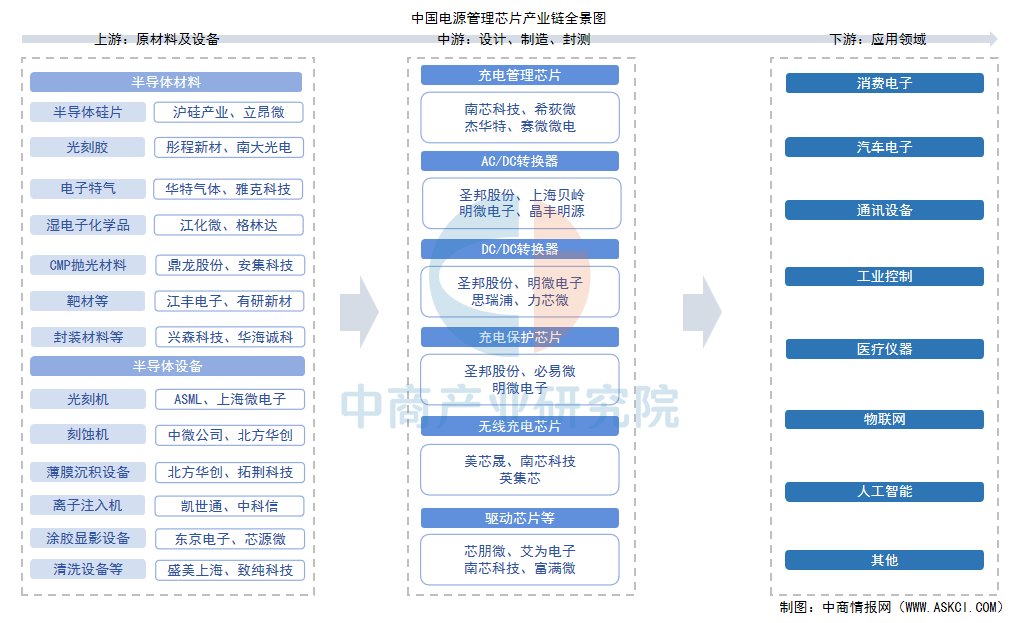1020x623 pixels.
Task: Click the "光刻机" label
Action: (x=88, y=399)
